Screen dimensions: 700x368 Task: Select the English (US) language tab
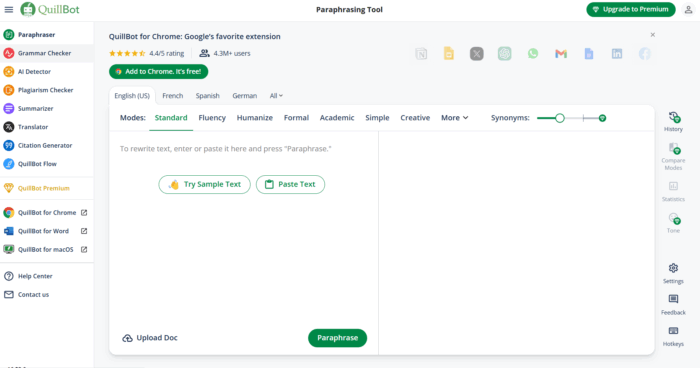pos(132,96)
